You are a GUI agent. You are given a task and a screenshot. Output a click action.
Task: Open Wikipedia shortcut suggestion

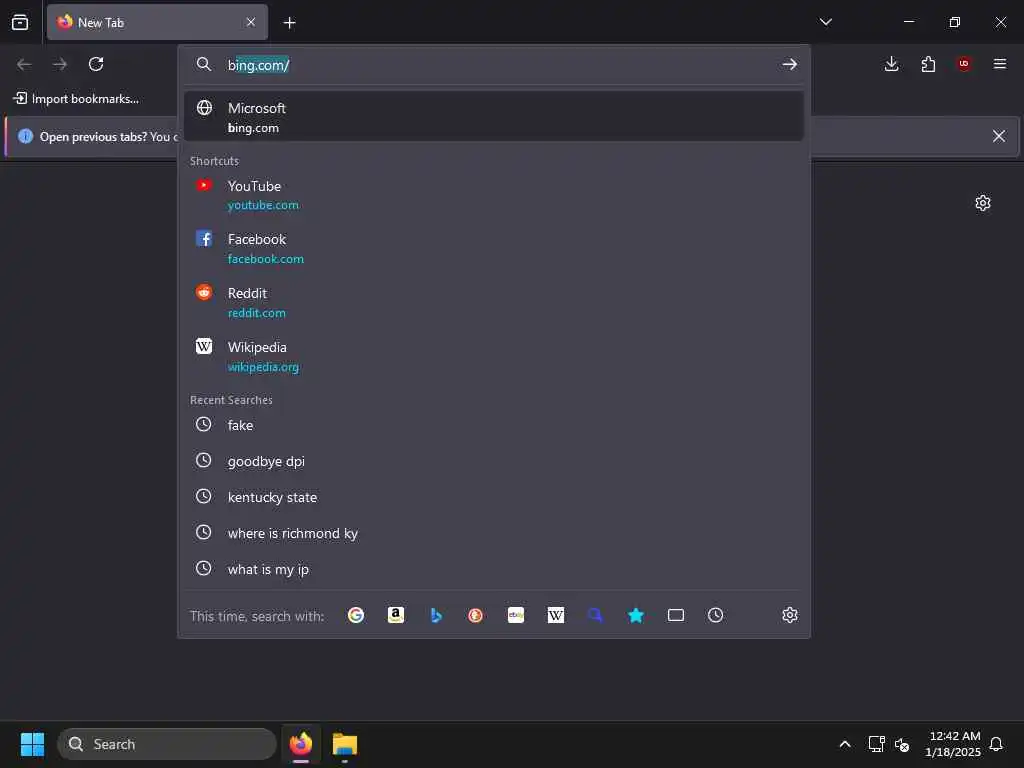tap(494, 357)
